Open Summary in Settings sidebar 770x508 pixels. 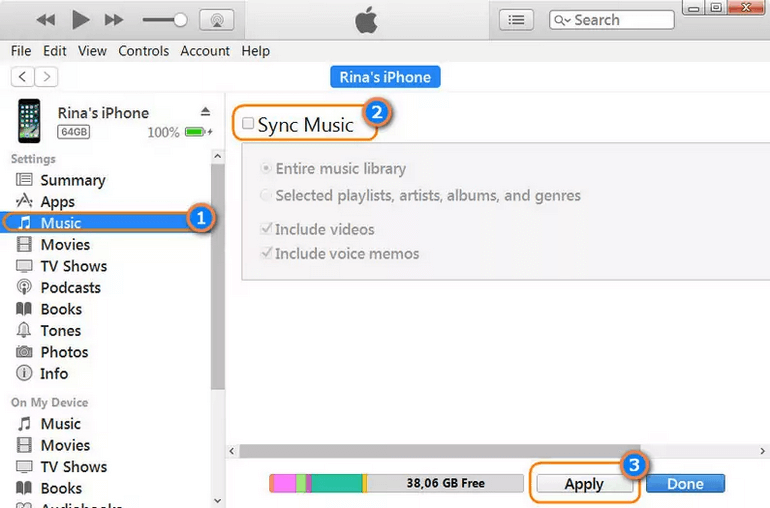pyautogui.click(x=73, y=180)
